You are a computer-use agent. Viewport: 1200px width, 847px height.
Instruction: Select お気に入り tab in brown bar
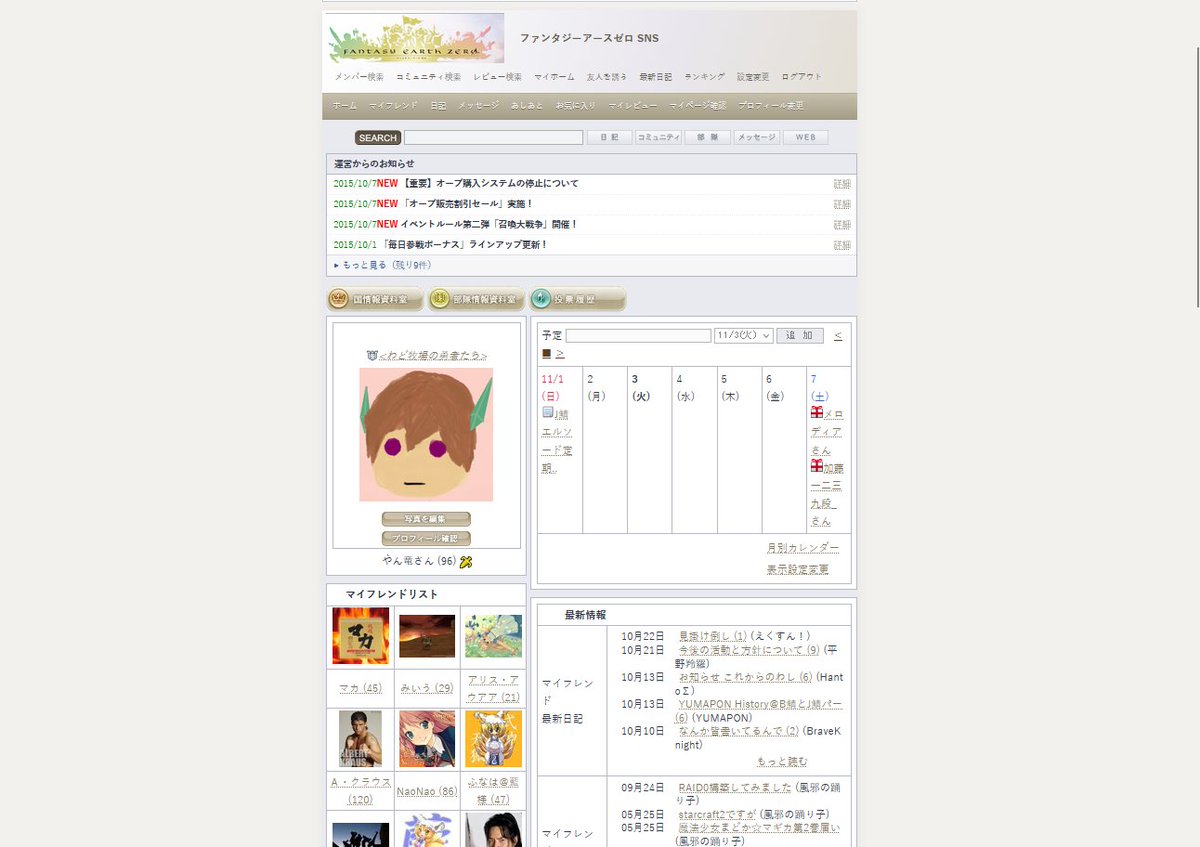[576, 106]
